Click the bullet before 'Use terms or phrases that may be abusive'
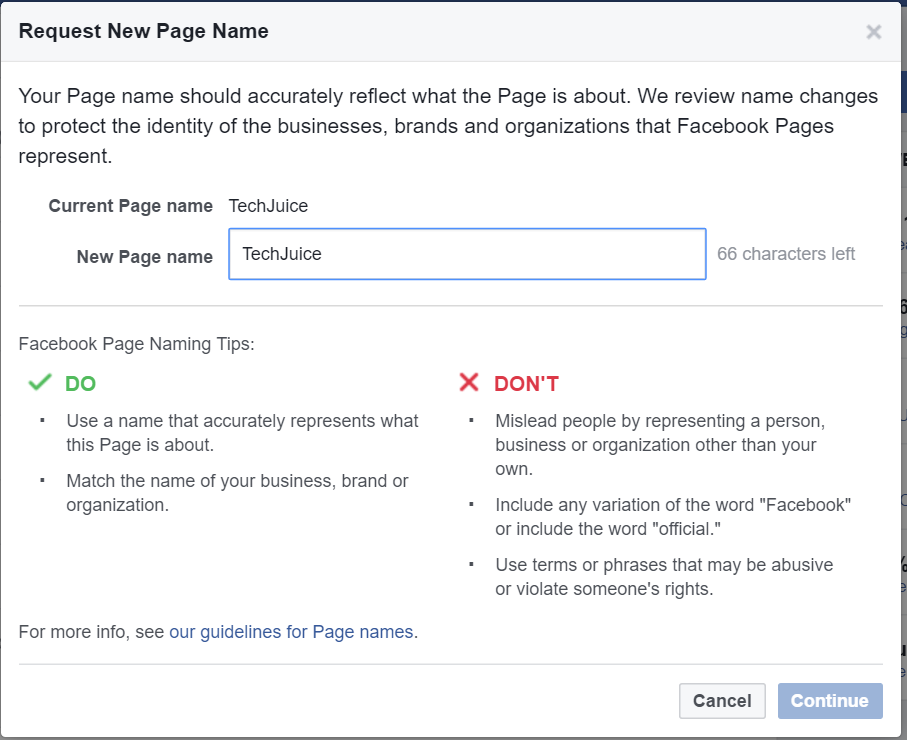This screenshot has width=907, height=740. pyautogui.click(x=470, y=565)
